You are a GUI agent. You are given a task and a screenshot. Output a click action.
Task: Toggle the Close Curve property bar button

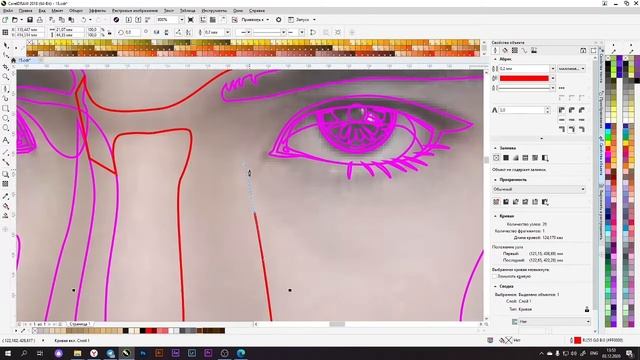313,32
